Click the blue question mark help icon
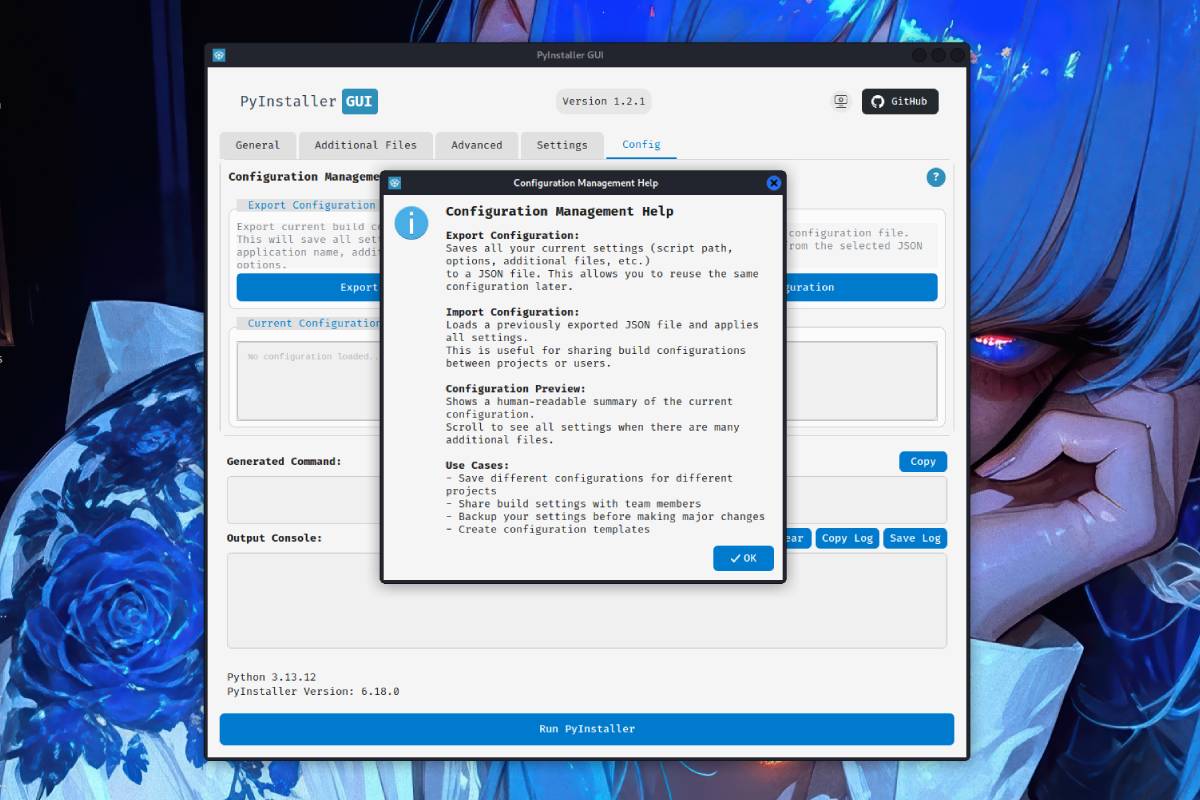Viewport: 1200px width, 800px height. click(x=936, y=177)
